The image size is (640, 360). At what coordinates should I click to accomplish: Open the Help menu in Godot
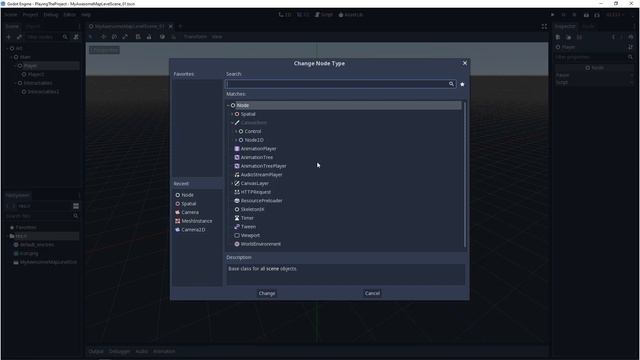[x=86, y=15]
